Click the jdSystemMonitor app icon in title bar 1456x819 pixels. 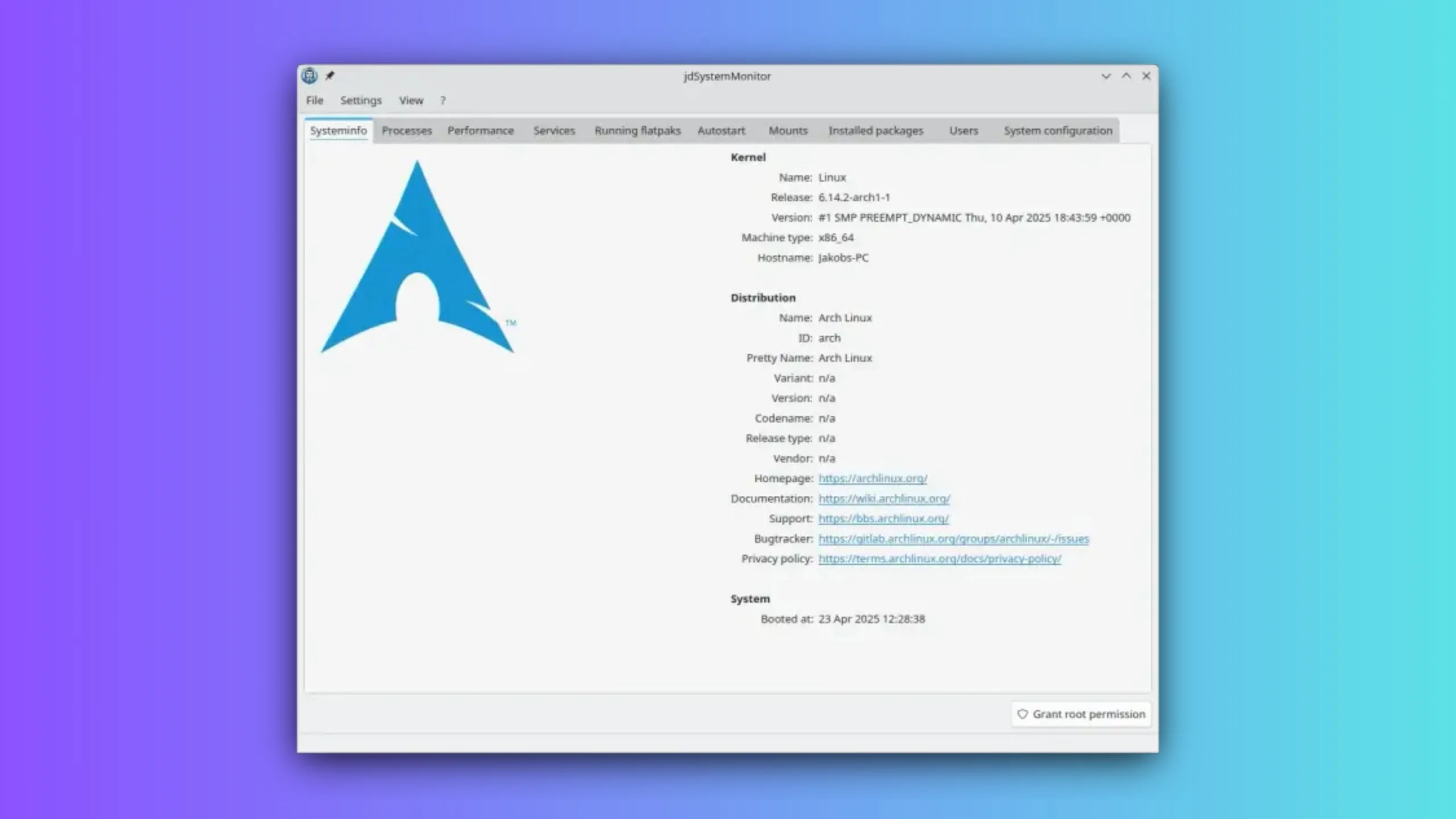(x=309, y=76)
